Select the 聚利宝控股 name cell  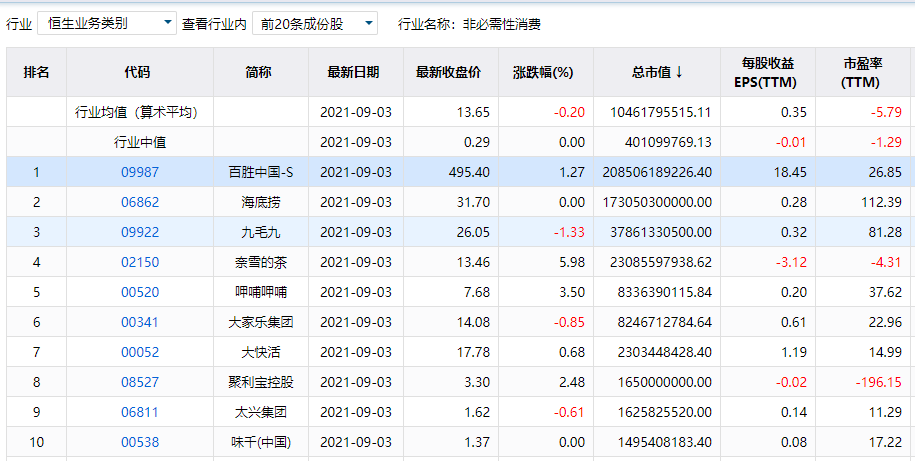point(261,382)
